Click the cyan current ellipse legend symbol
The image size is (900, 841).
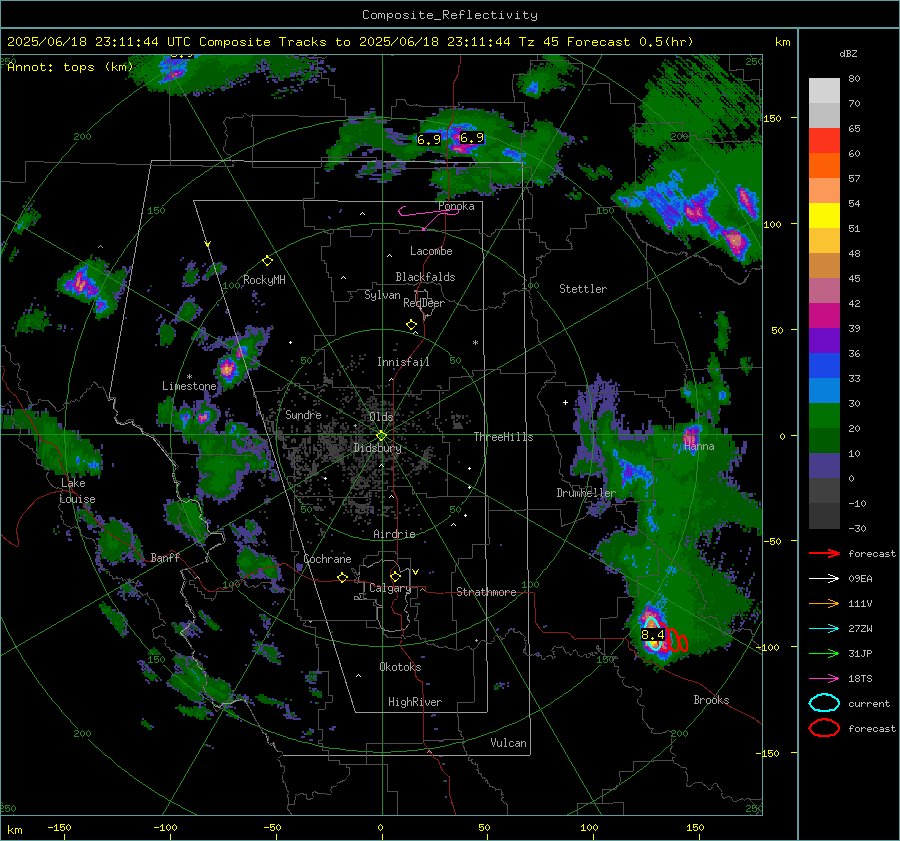coord(824,703)
